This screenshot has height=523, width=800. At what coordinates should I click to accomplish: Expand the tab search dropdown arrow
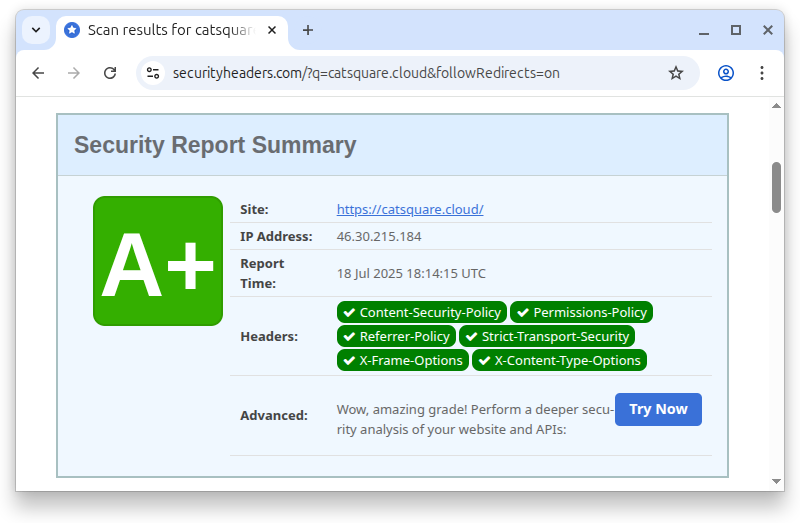pyautogui.click(x=36, y=30)
